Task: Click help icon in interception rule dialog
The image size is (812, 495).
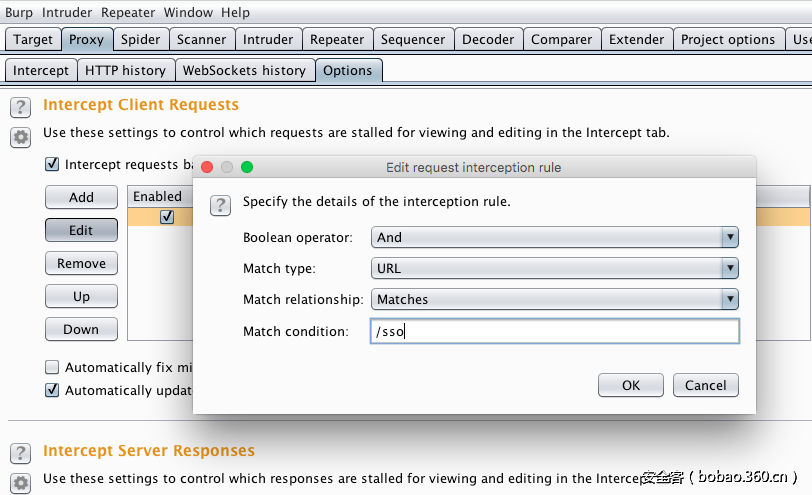Action: point(221,205)
